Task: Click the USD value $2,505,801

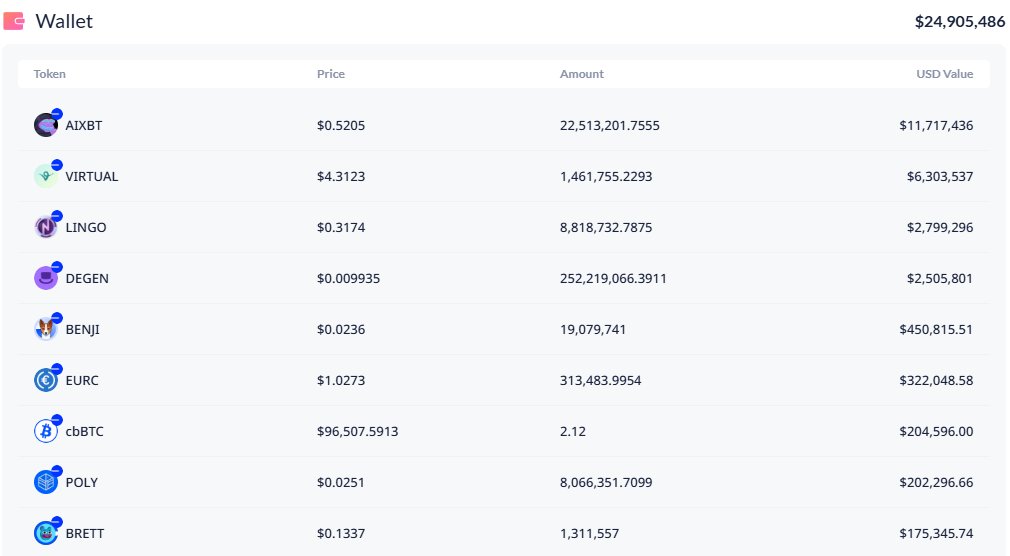Action: point(940,278)
